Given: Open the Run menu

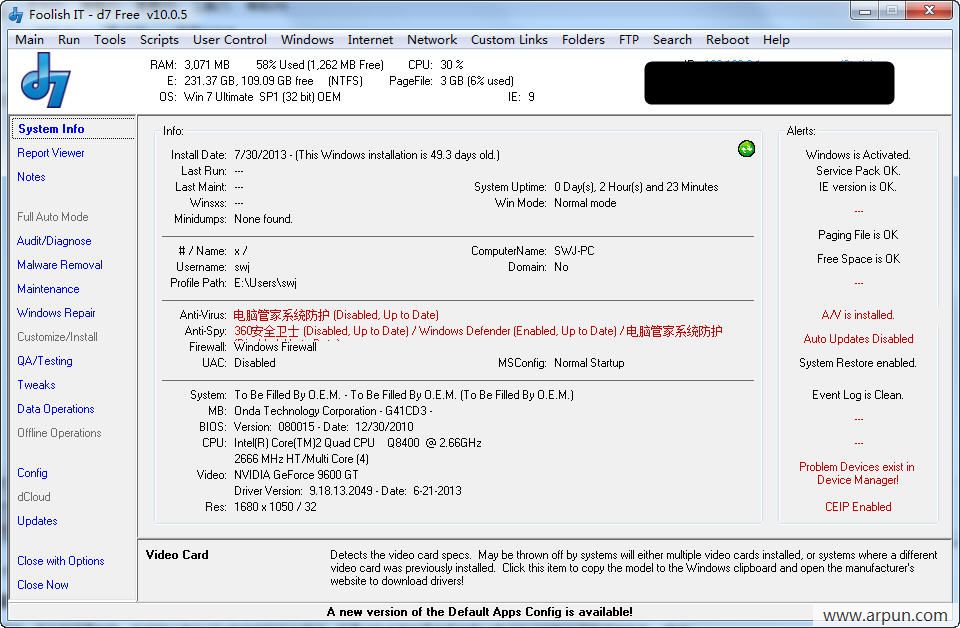Looking at the screenshot, I should pos(69,40).
